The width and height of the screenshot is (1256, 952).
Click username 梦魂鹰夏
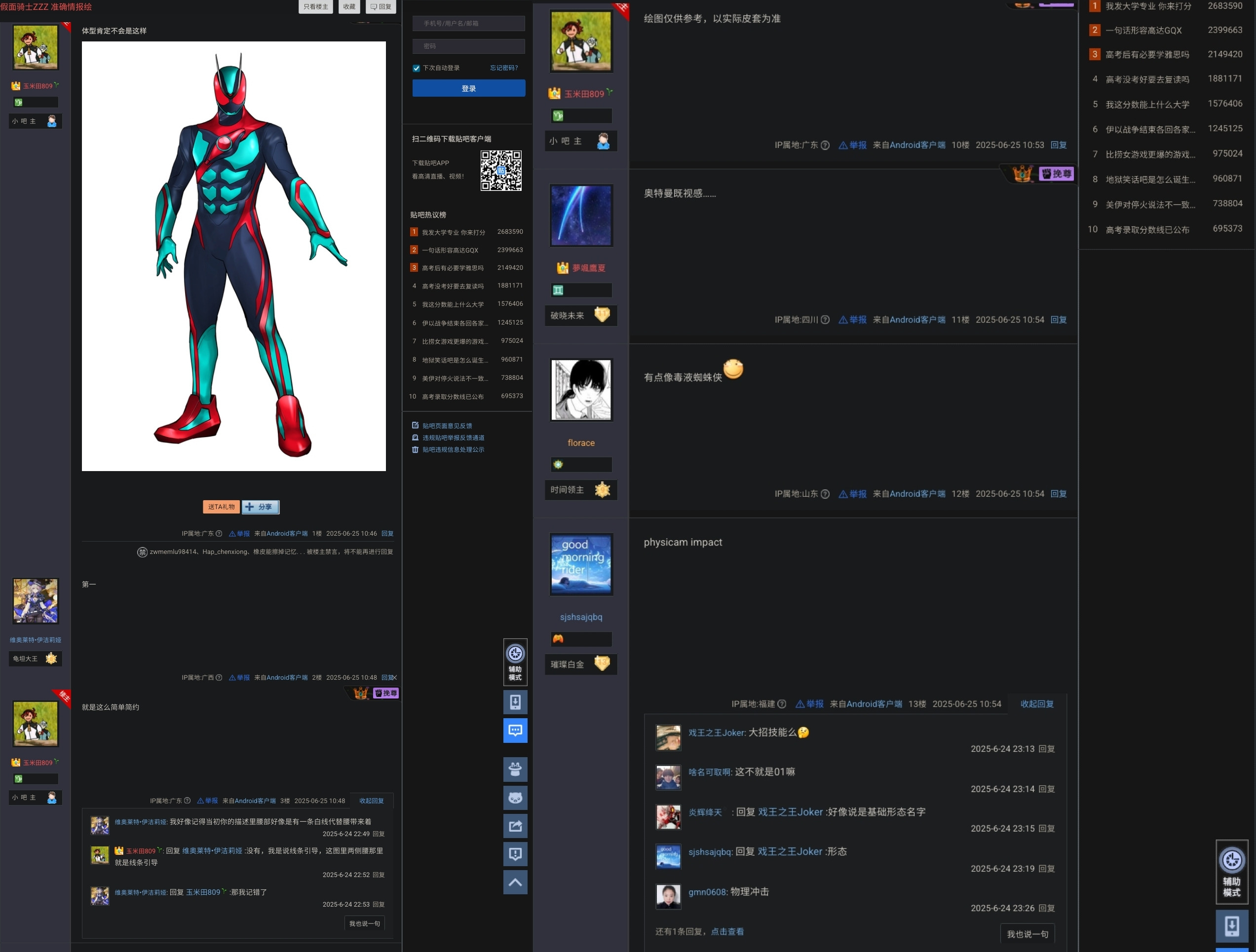click(x=589, y=268)
